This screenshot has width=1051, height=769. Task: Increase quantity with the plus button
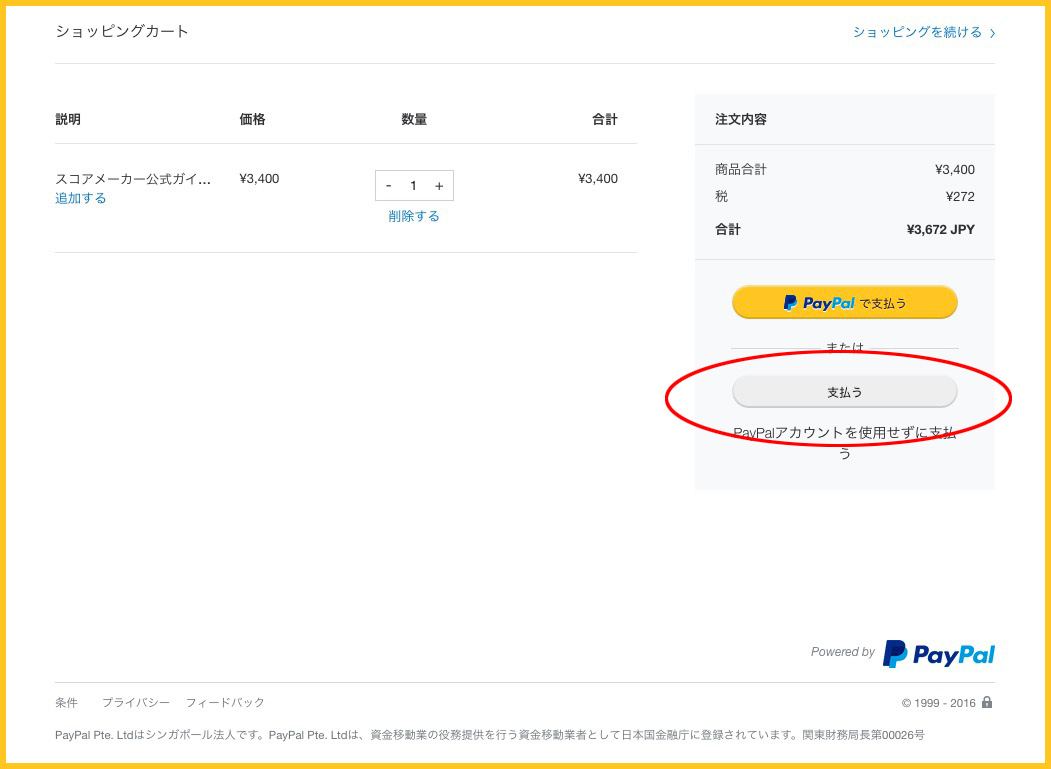click(439, 186)
